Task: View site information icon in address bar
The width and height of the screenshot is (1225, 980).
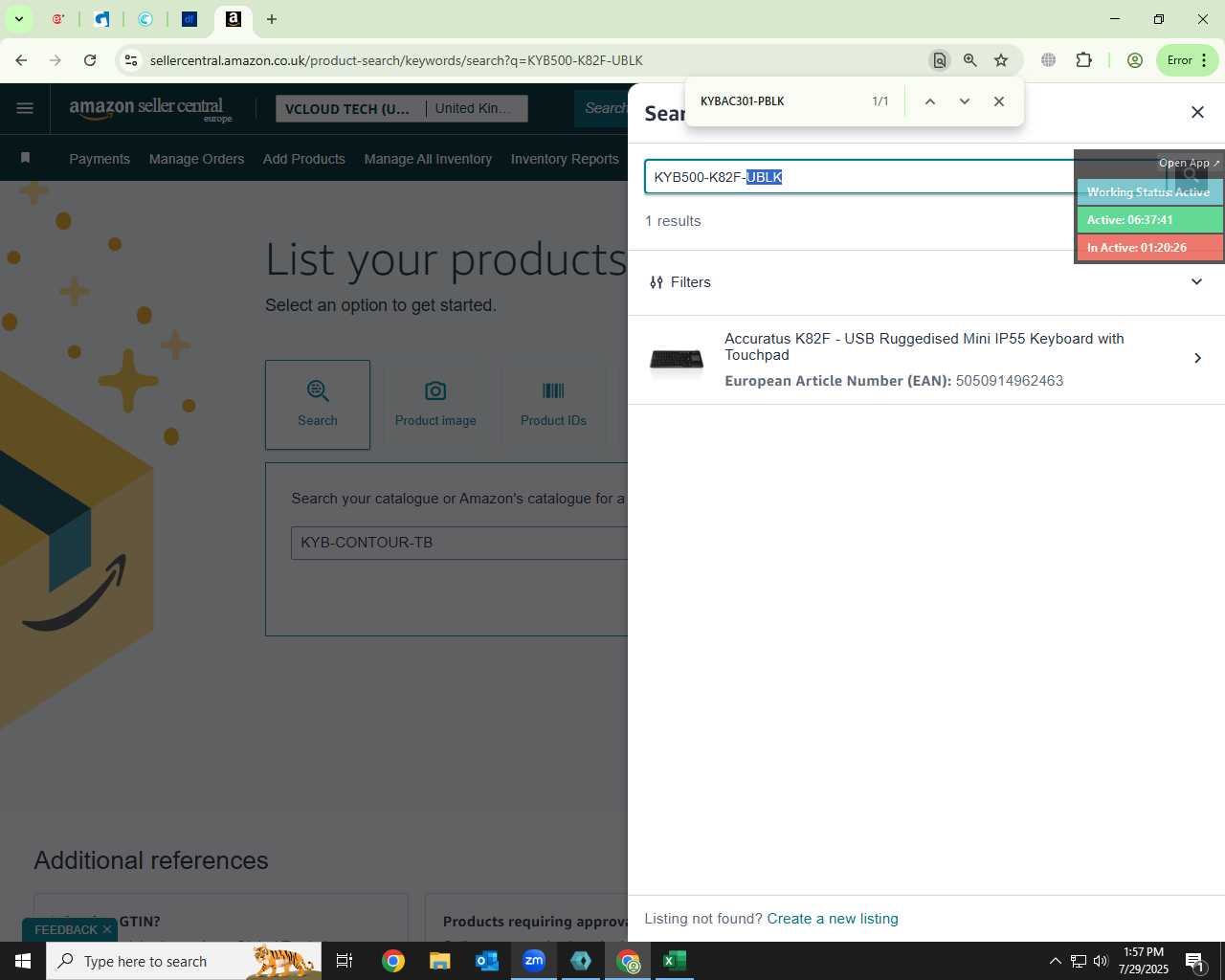Action: pyautogui.click(x=131, y=60)
